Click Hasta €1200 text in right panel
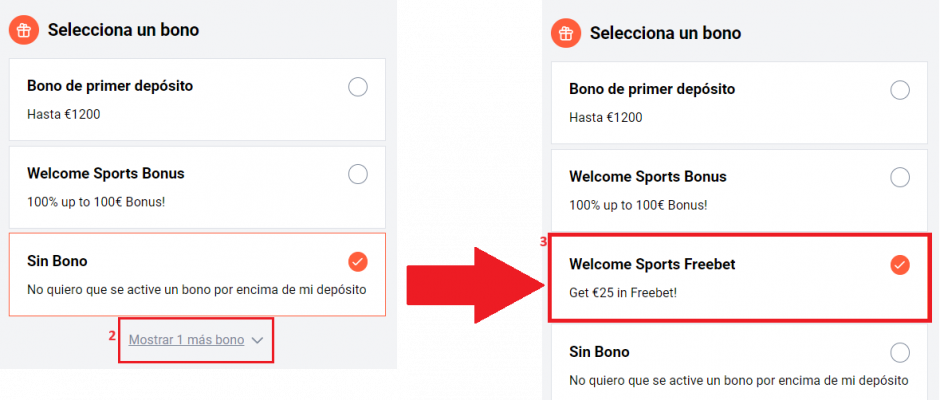 605,118
